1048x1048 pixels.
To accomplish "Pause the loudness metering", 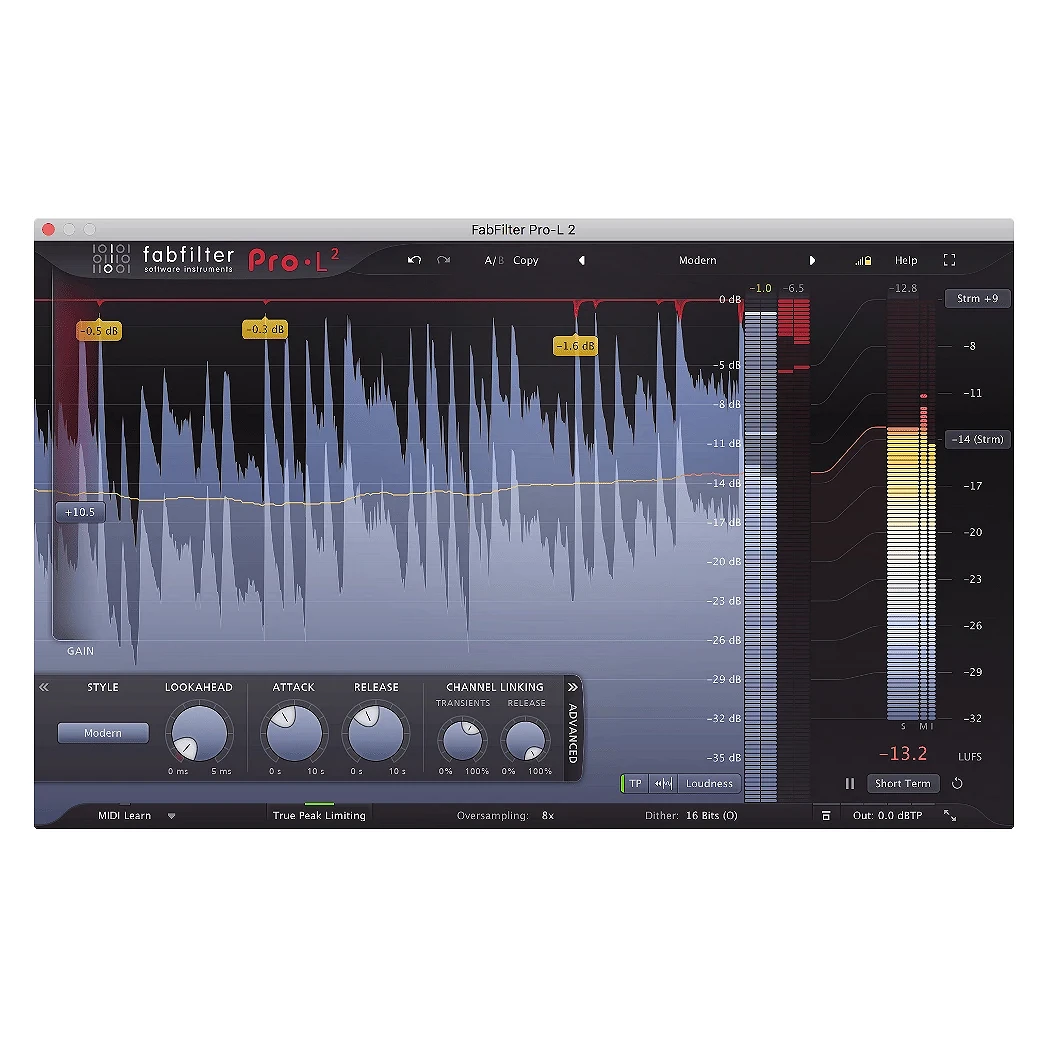I will [x=849, y=783].
